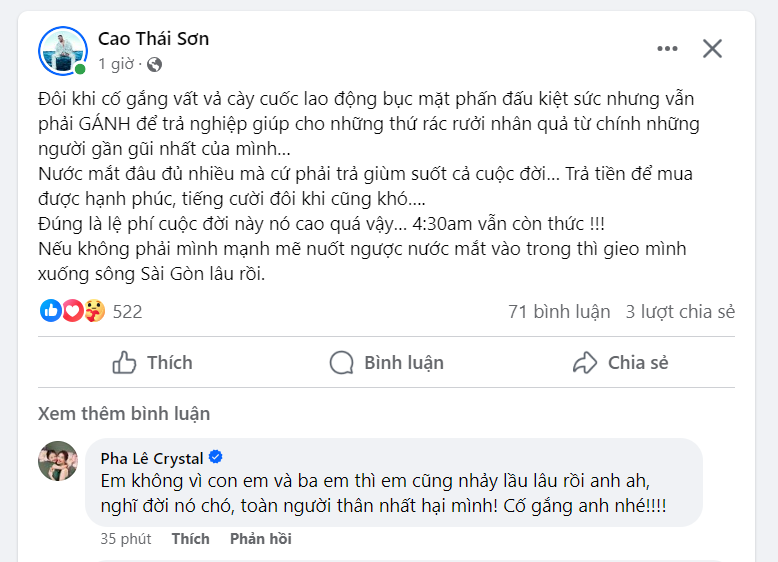Click the Care hug reaction emoji
Screen dimensions: 778x562
(x=94, y=311)
